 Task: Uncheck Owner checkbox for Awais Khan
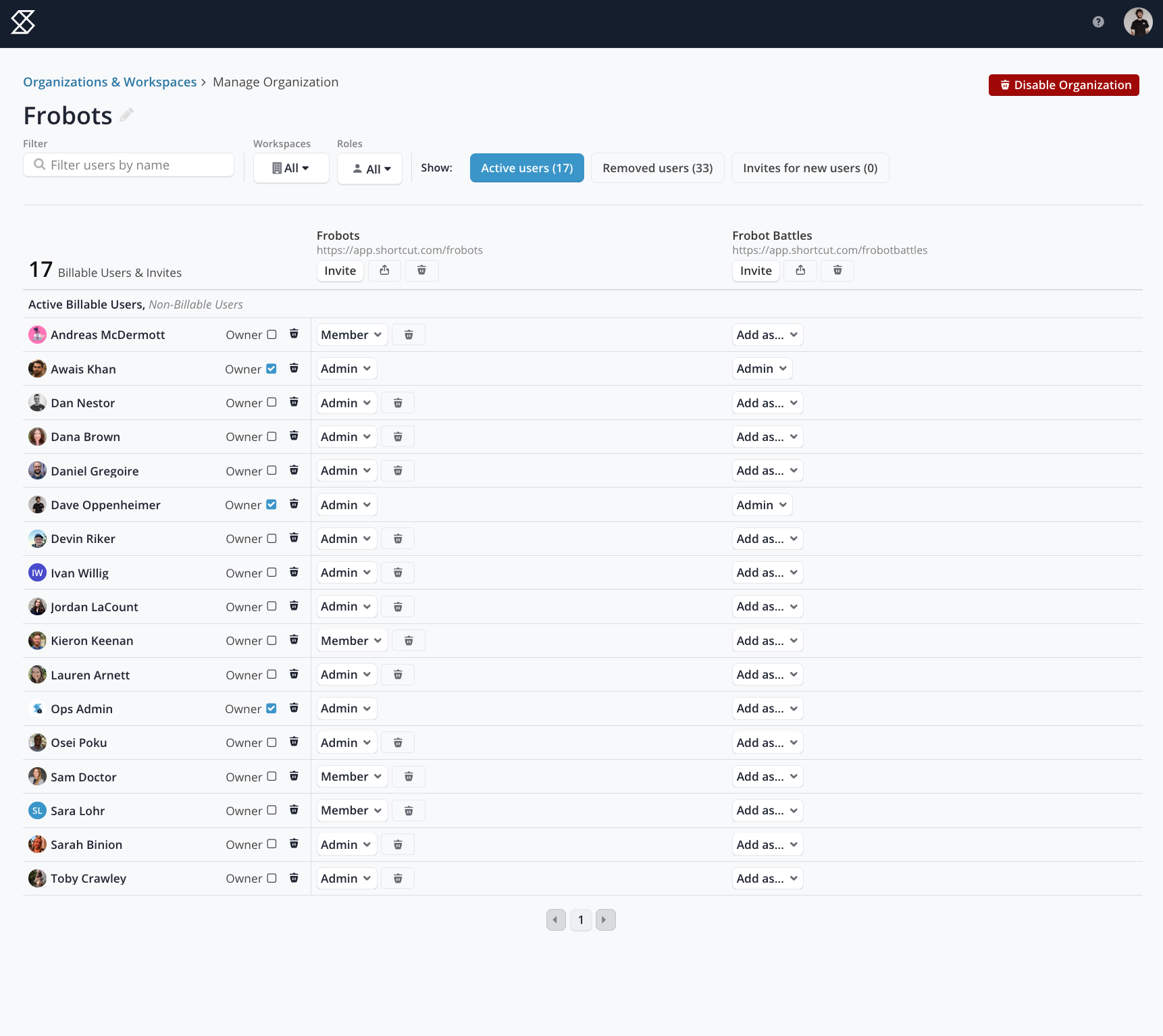tap(272, 369)
